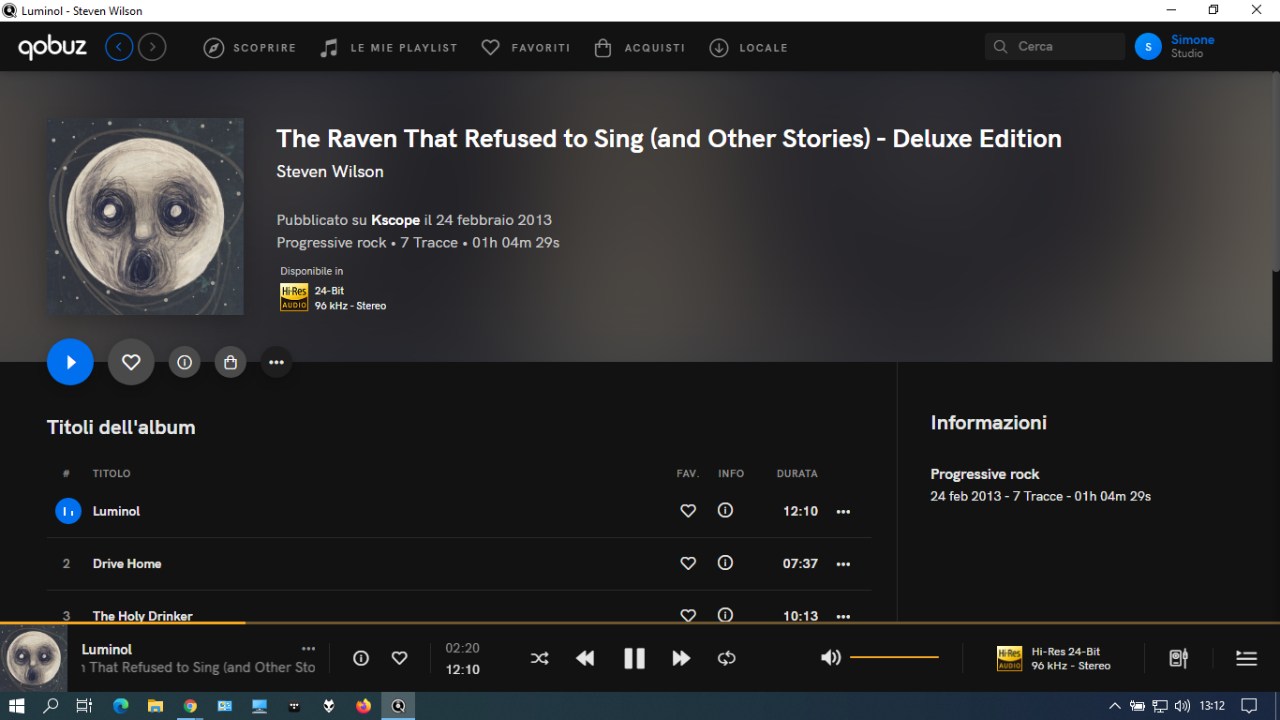Toggle shuffle playback mode
Viewport: 1280px width, 720px height.
539,658
